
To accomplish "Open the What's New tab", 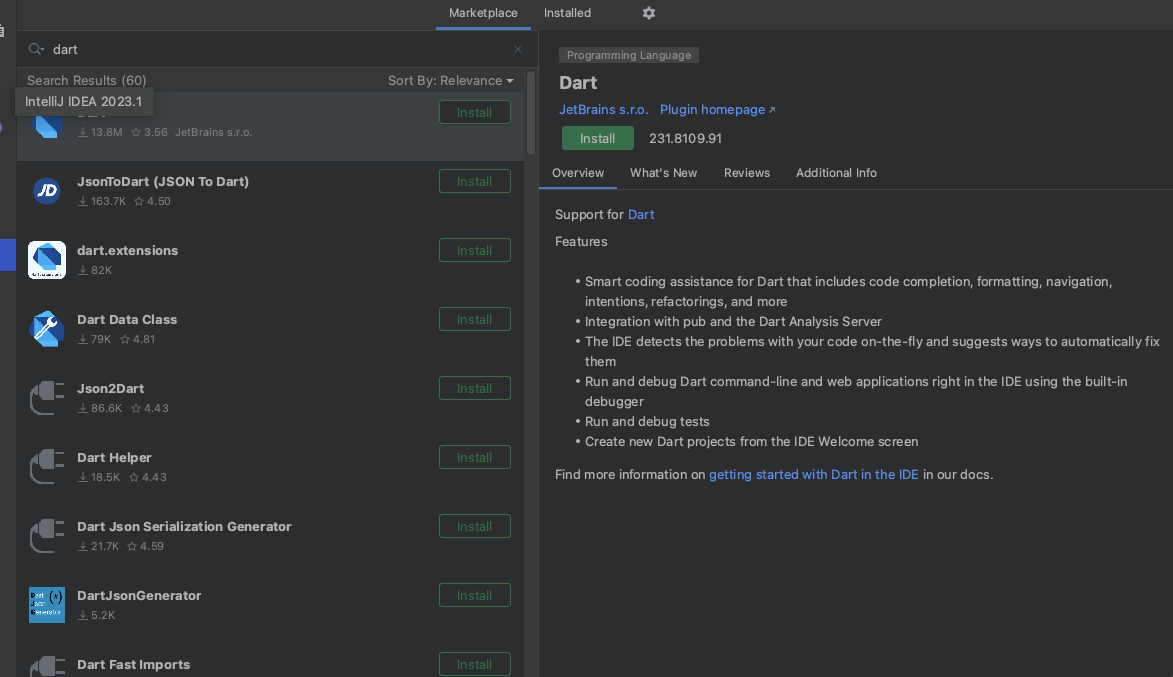I will [x=663, y=173].
